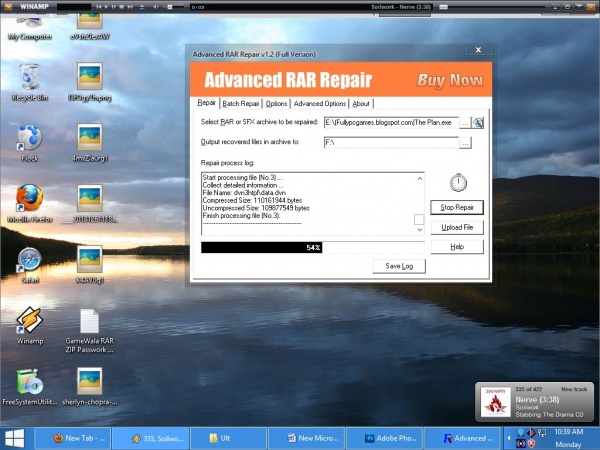The width and height of the screenshot is (600, 450).
Task: Click Winamp play button
Action: (x=107, y=7)
